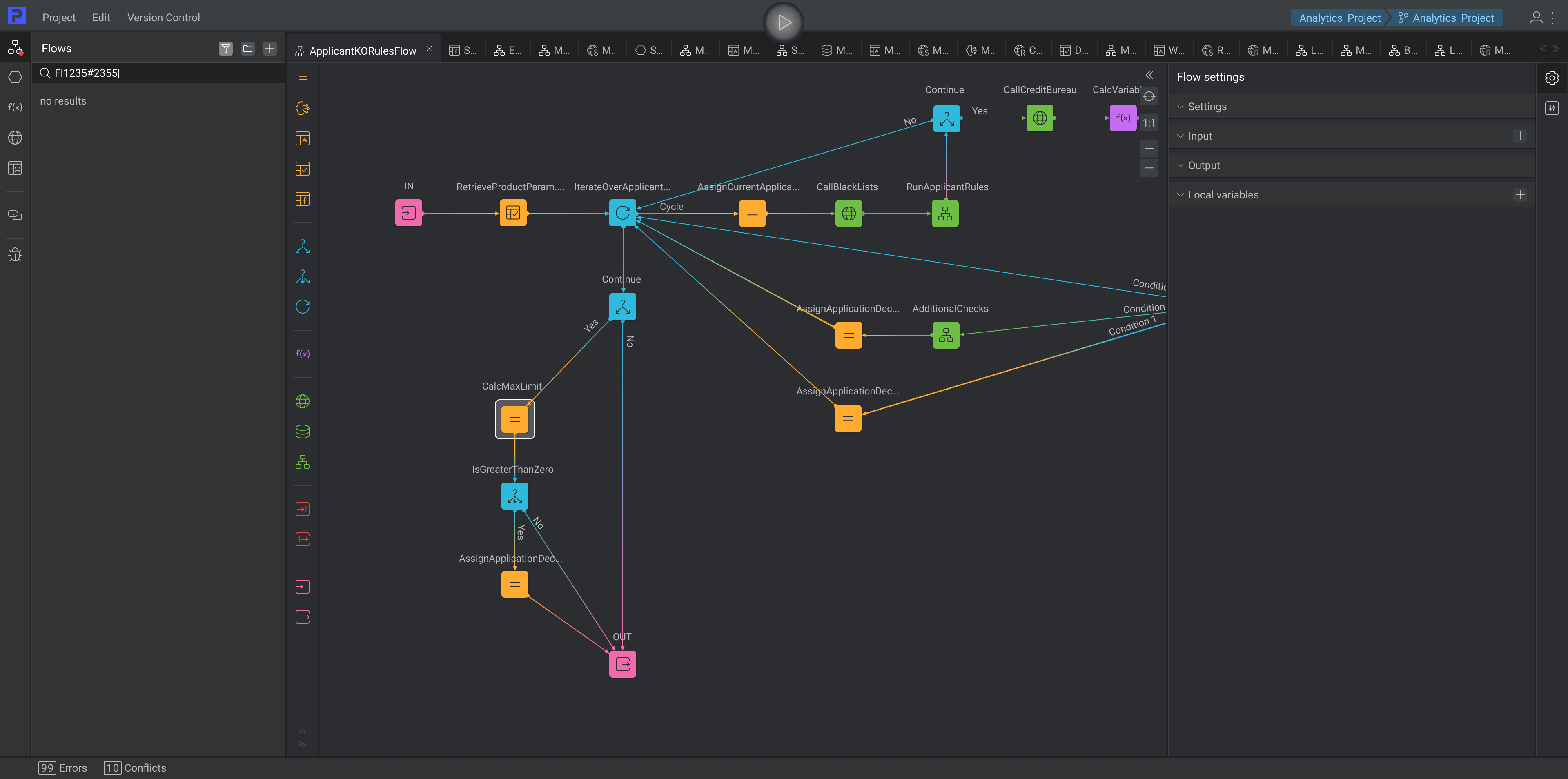Open the Flows sidebar icon
This screenshot has height=779, width=1568.
tap(15, 47)
